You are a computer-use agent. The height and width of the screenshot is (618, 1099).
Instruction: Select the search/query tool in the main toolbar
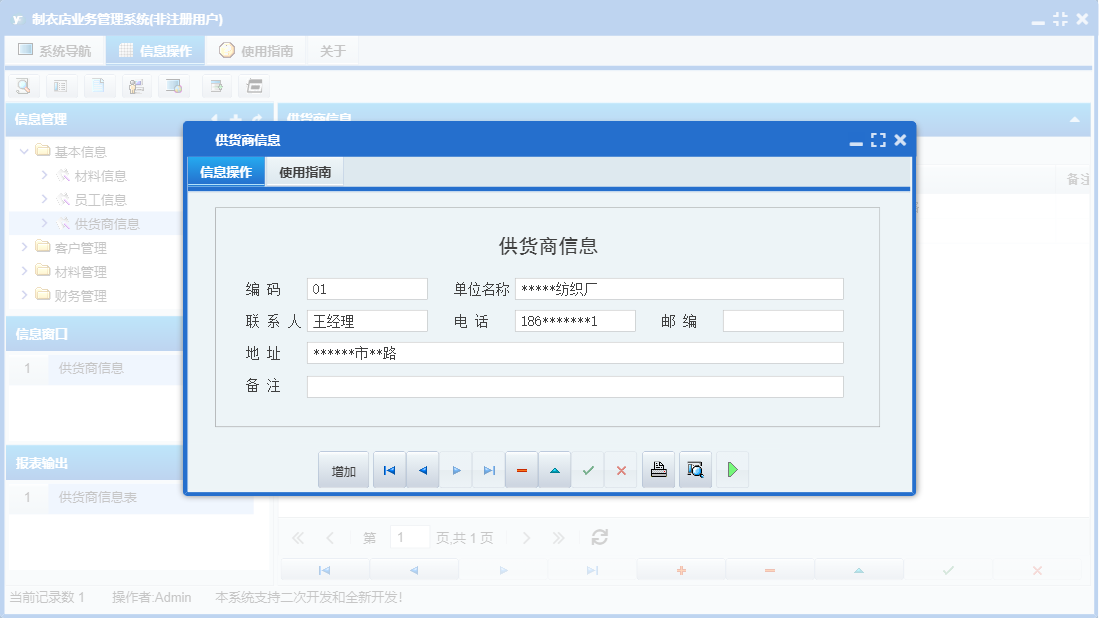click(x=22, y=86)
